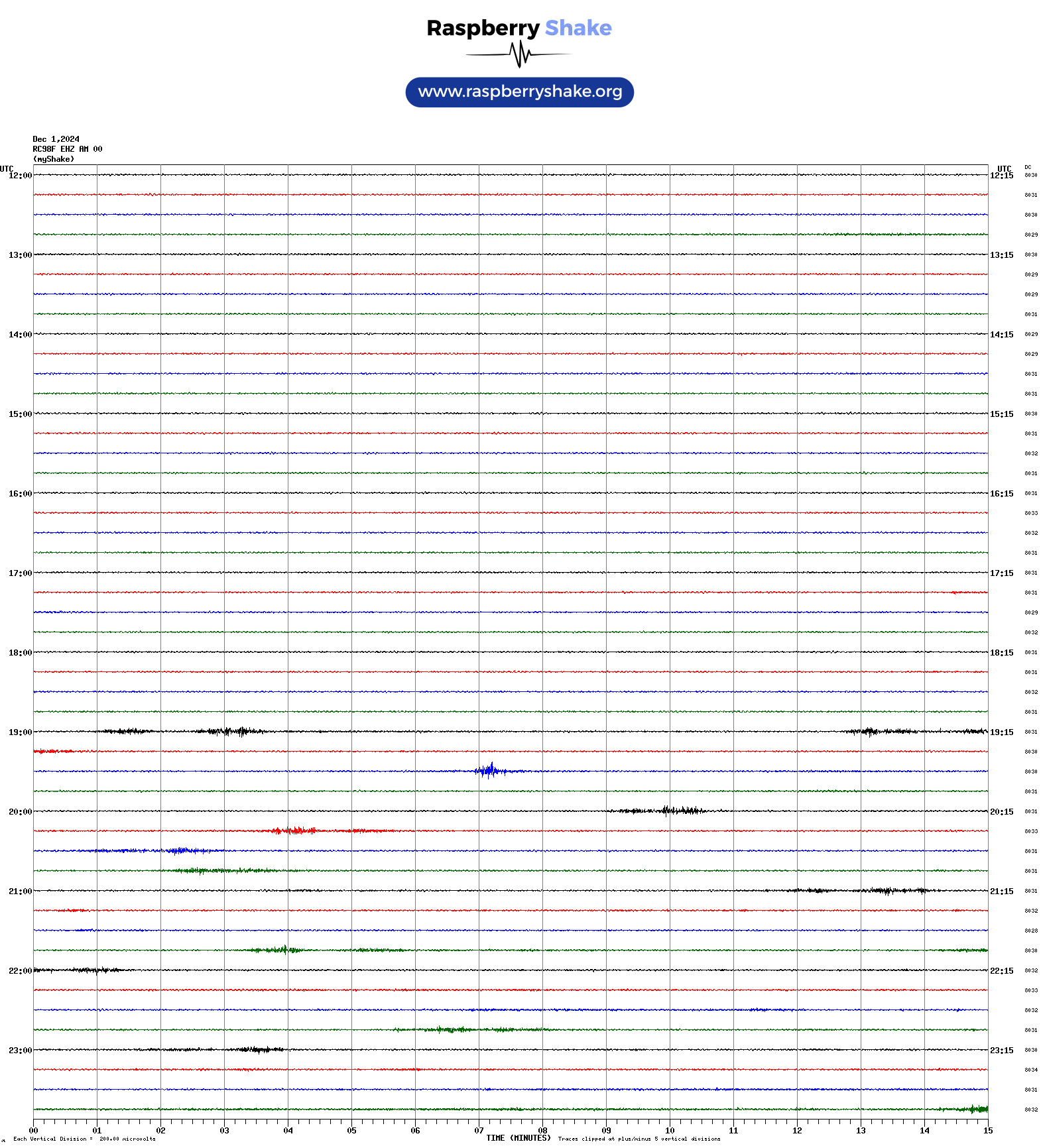The height and width of the screenshot is (1148, 1041).
Task: Click the 15:00 row time label
Action: pyautogui.click(x=20, y=414)
